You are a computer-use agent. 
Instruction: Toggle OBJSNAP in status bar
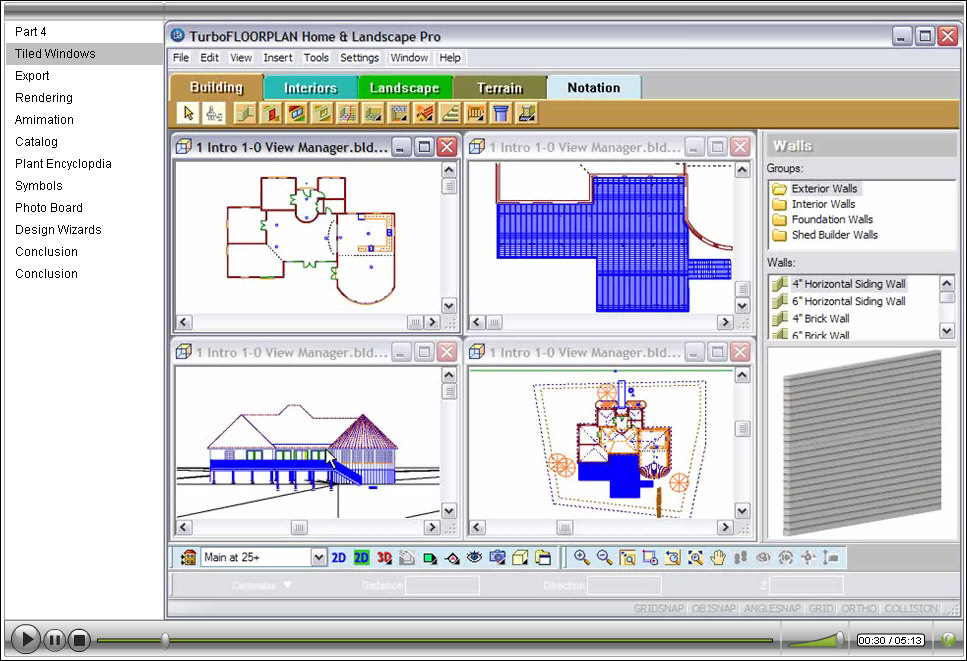coord(714,609)
